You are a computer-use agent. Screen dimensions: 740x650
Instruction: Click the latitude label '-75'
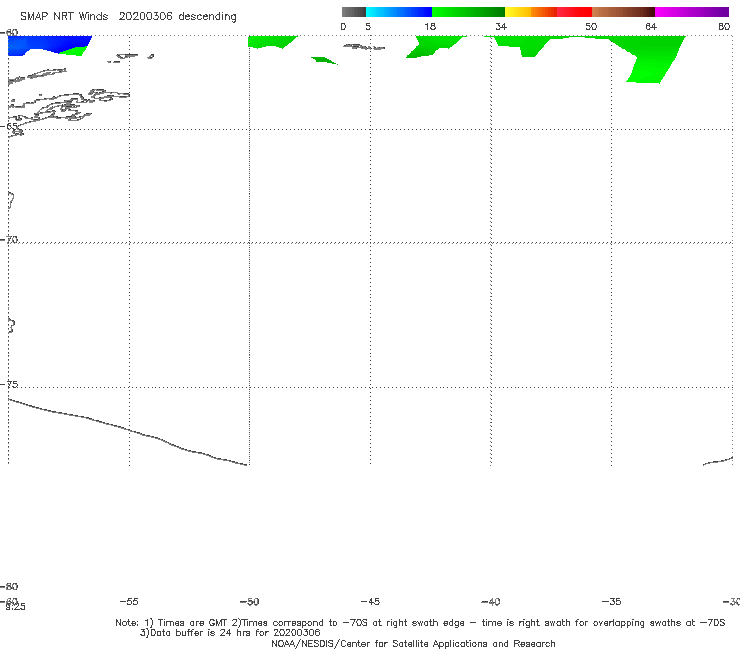9,384
